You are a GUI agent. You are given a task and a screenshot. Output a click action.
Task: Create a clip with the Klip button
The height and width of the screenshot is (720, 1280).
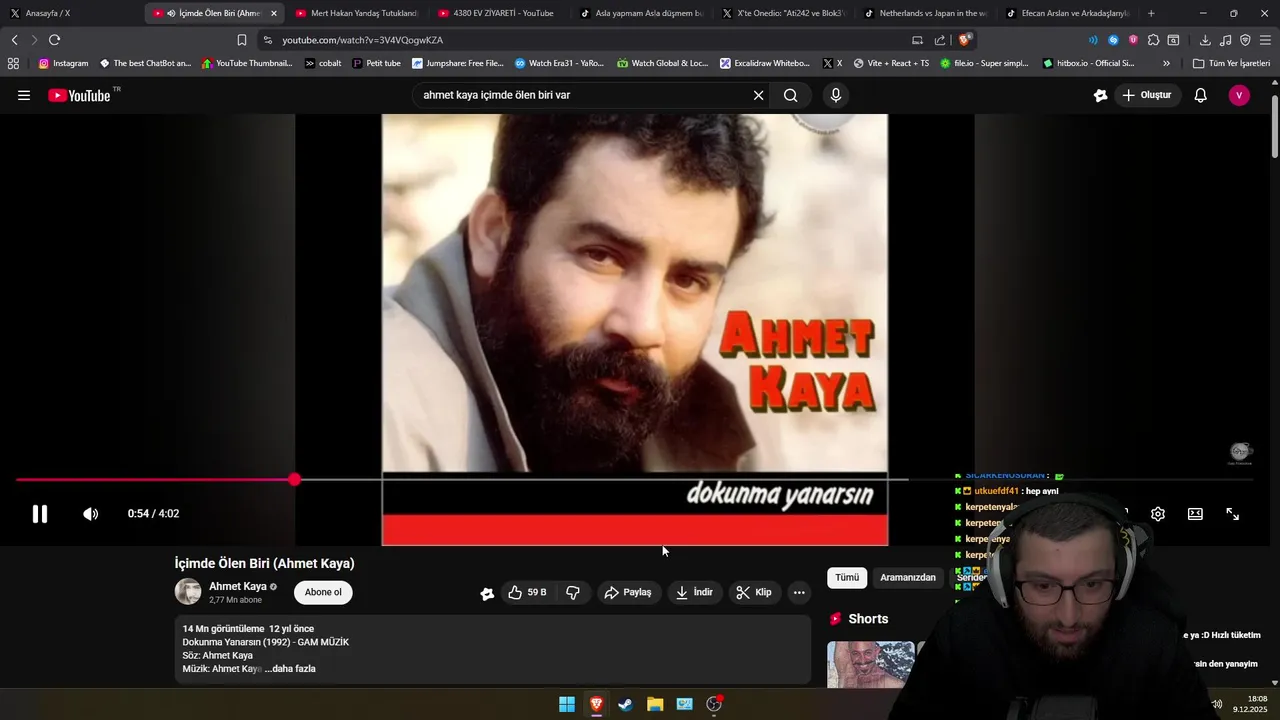(x=754, y=593)
